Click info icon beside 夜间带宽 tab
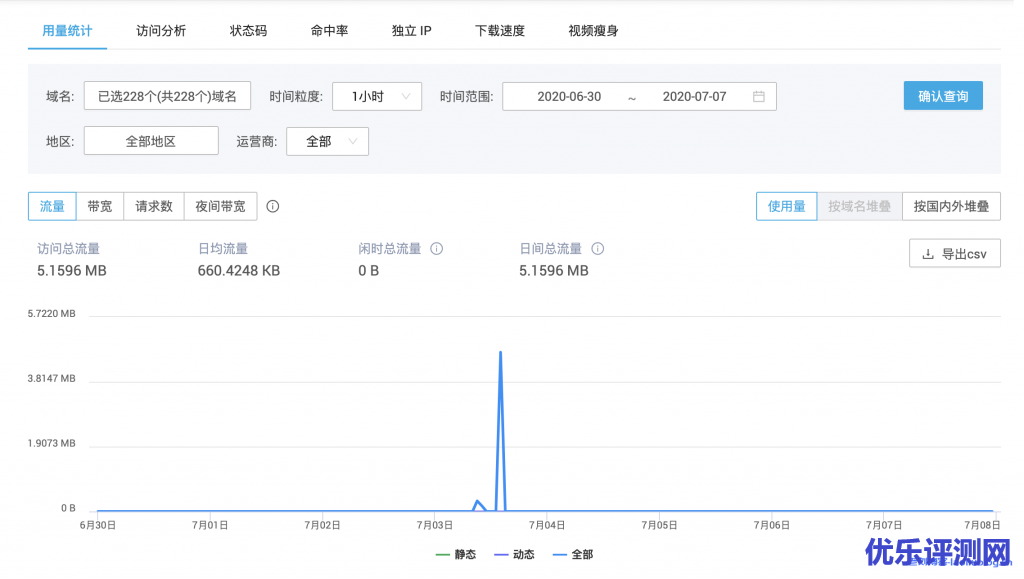The height and width of the screenshot is (579, 1024). pyautogui.click(x=273, y=207)
